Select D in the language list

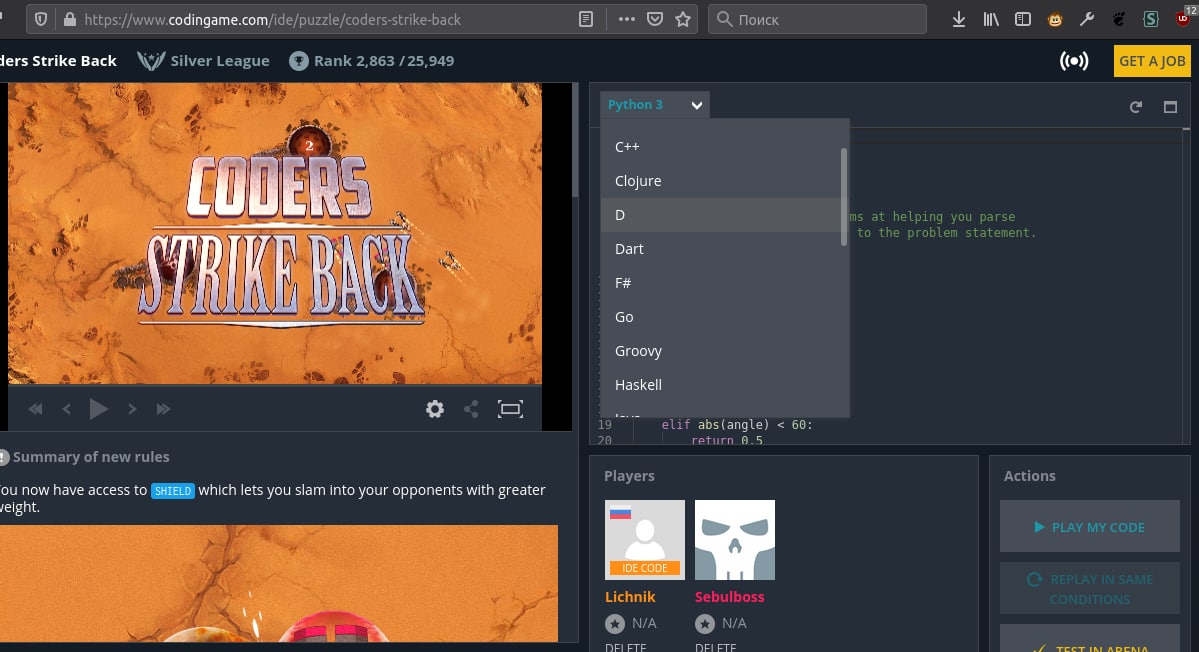[720, 215]
